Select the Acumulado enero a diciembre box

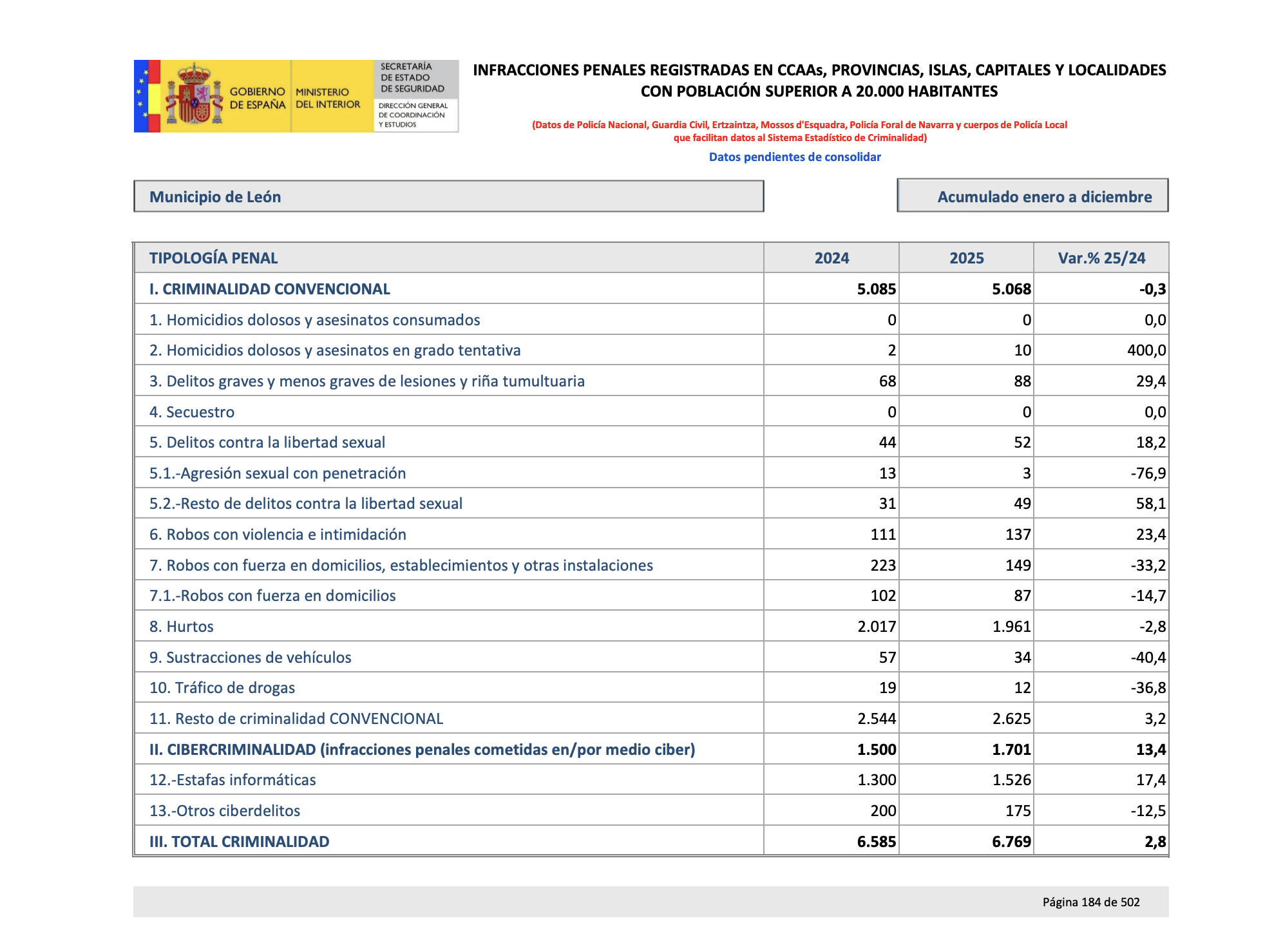pyautogui.click(x=1031, y=197)
